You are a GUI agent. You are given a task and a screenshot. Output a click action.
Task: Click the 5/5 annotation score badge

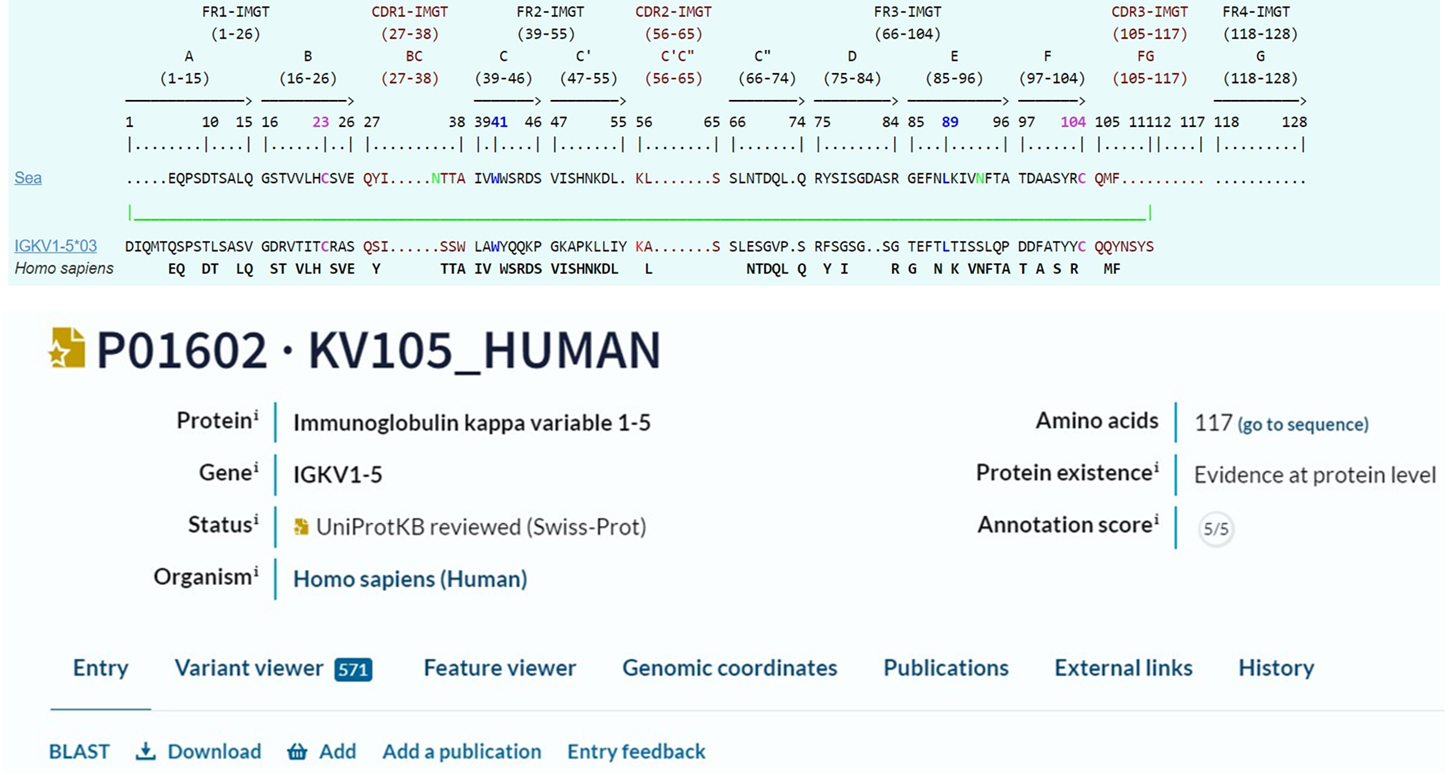point(1215,529)
